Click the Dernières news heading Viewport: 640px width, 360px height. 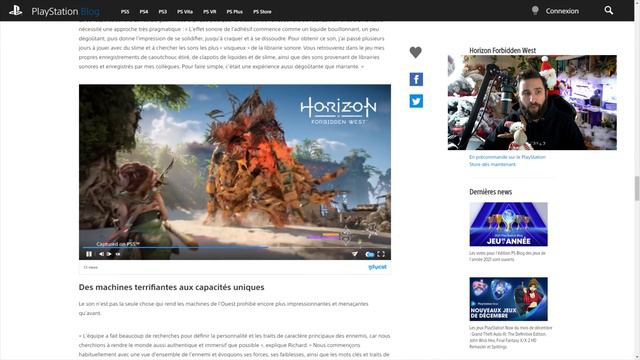(490, 192)
